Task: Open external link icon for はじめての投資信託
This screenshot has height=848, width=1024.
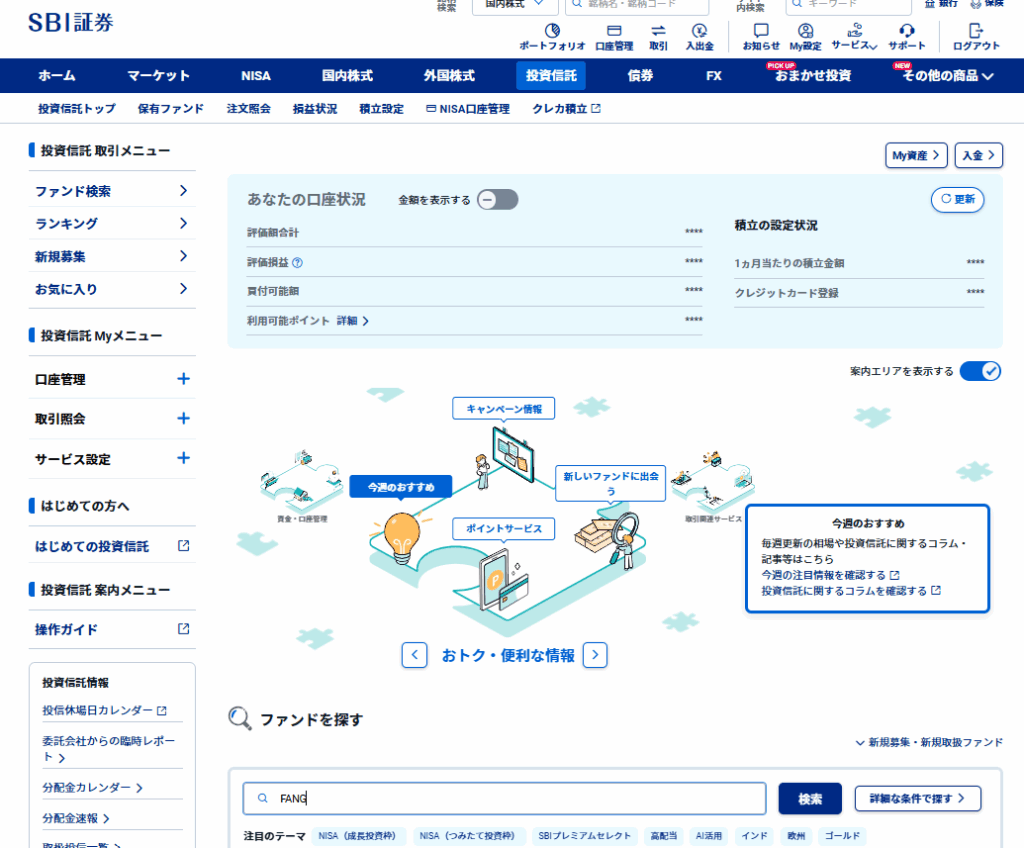Action: point(184,546)
